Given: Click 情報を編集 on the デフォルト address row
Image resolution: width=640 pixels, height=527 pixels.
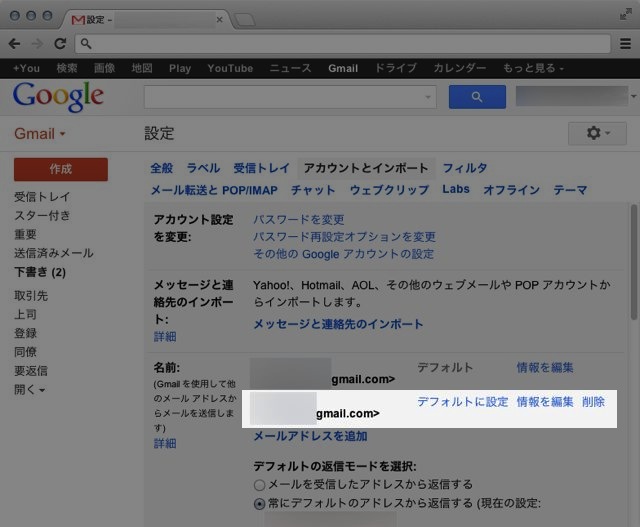Looking at the screenshot, I should pos(545,368).
